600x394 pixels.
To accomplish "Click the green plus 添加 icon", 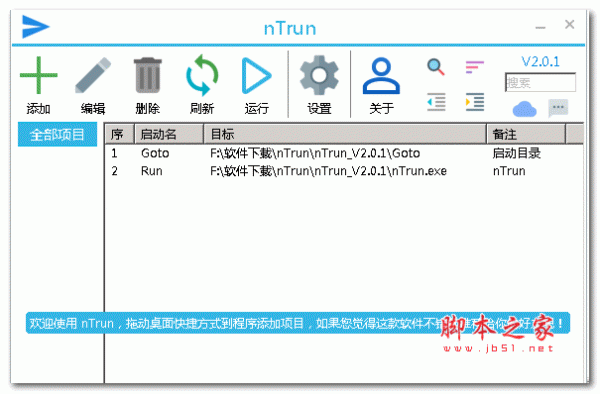I will click(x=38, y=75).
